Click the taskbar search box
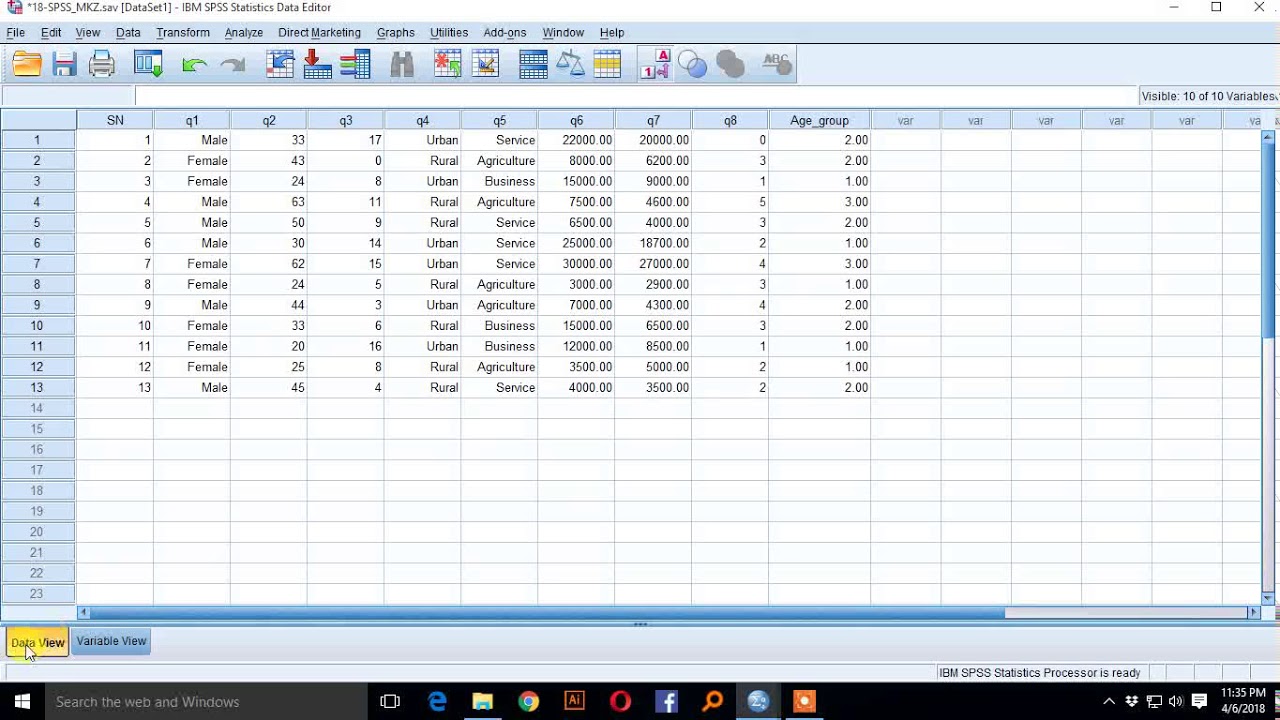 pyautogui.click(x=205, y=702)
